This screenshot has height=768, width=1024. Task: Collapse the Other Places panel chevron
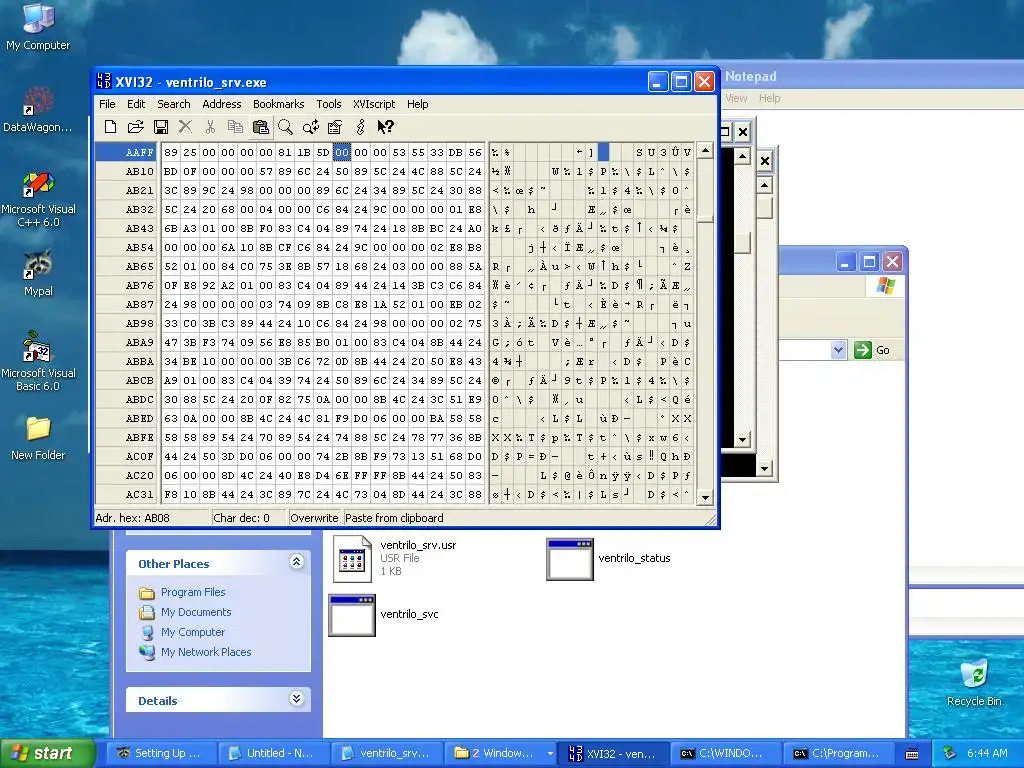click(296, 562)
